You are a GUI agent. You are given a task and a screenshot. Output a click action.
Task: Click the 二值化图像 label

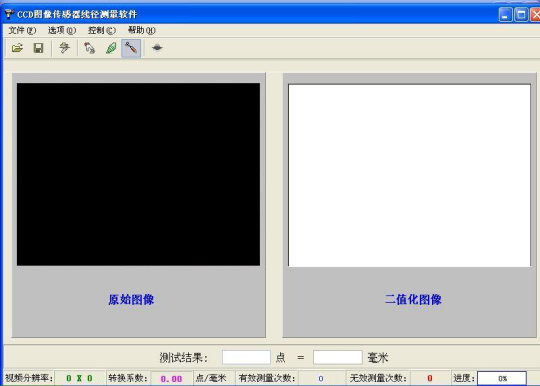pos(413,300)
